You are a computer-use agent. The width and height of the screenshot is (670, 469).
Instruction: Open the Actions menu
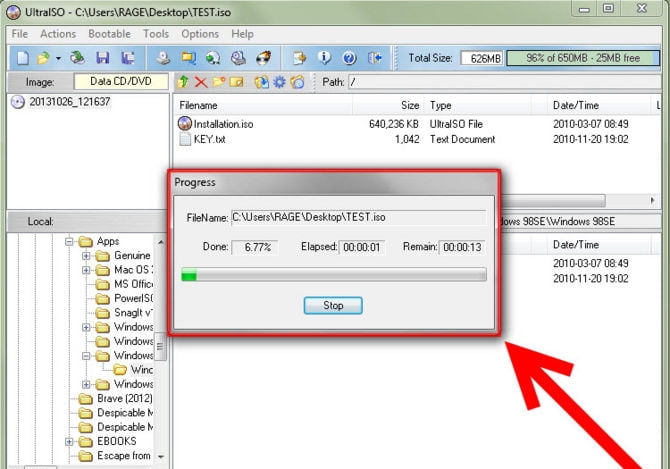pyautogui.click(x=58, y=34)
